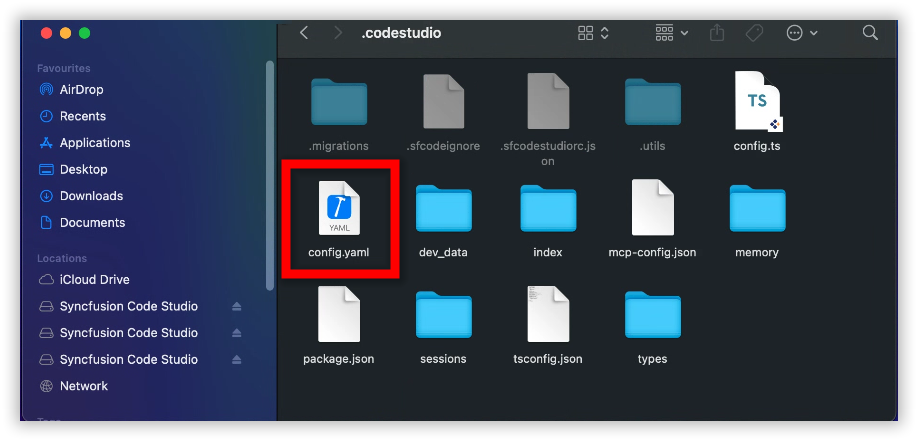Open the mcp-config.json file

tap(652, 209)
